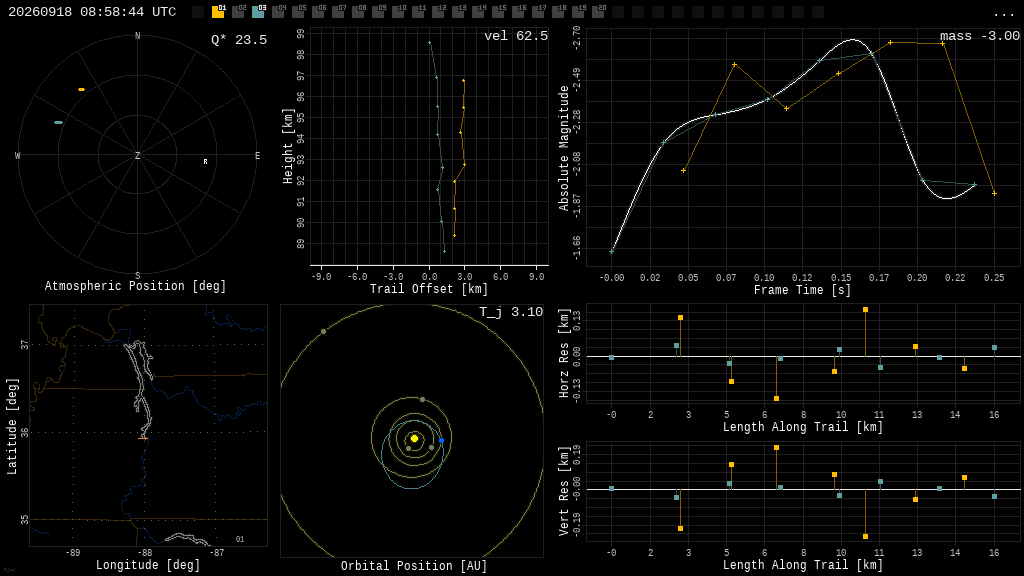Select station slot 20
The image size is (1024, 576).
pyautogui.click(x=598, y=12)
